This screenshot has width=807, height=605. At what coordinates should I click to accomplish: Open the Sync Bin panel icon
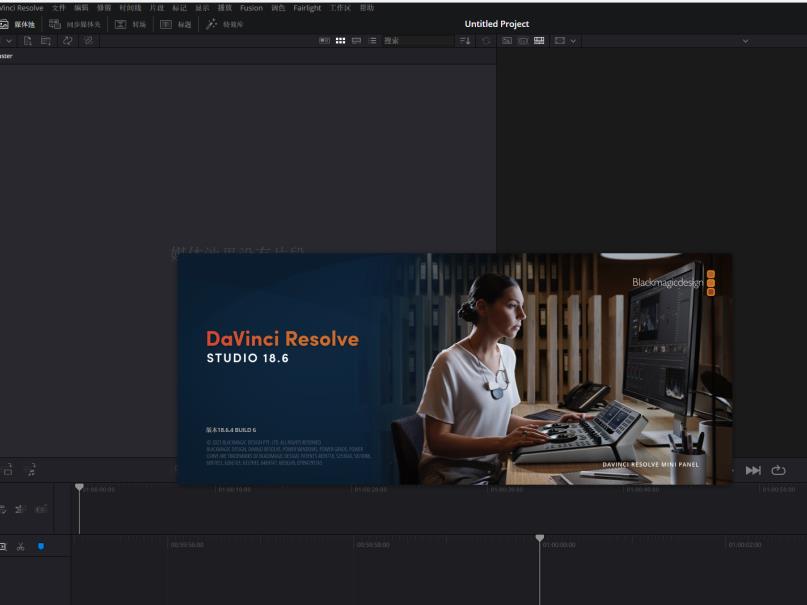coord(55,24)
